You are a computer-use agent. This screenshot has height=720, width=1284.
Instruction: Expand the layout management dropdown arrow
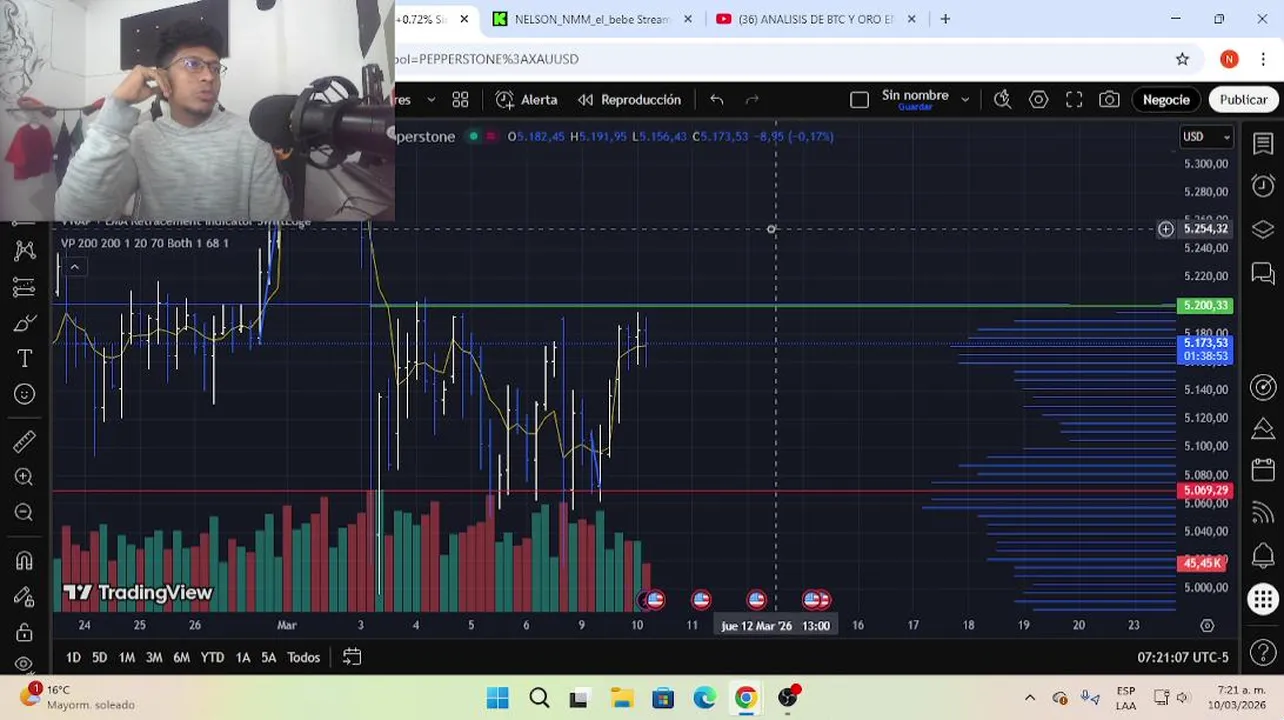click(x=965, y=100)
